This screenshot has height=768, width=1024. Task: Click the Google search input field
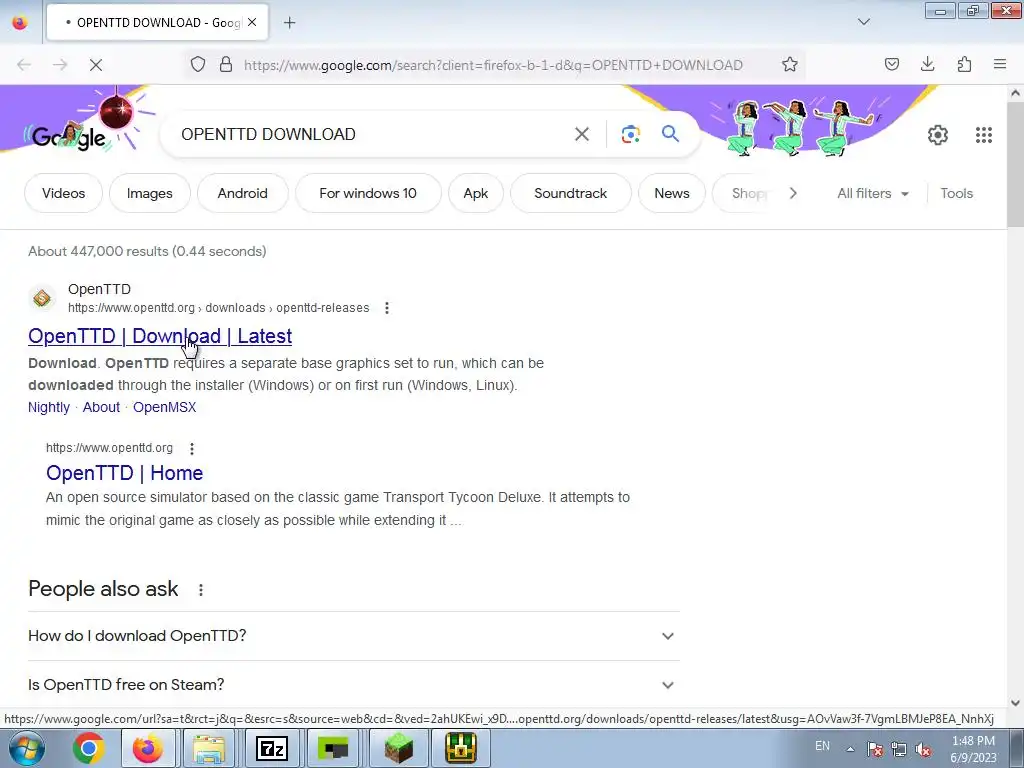pyautogui.click(x=372, y=134)
